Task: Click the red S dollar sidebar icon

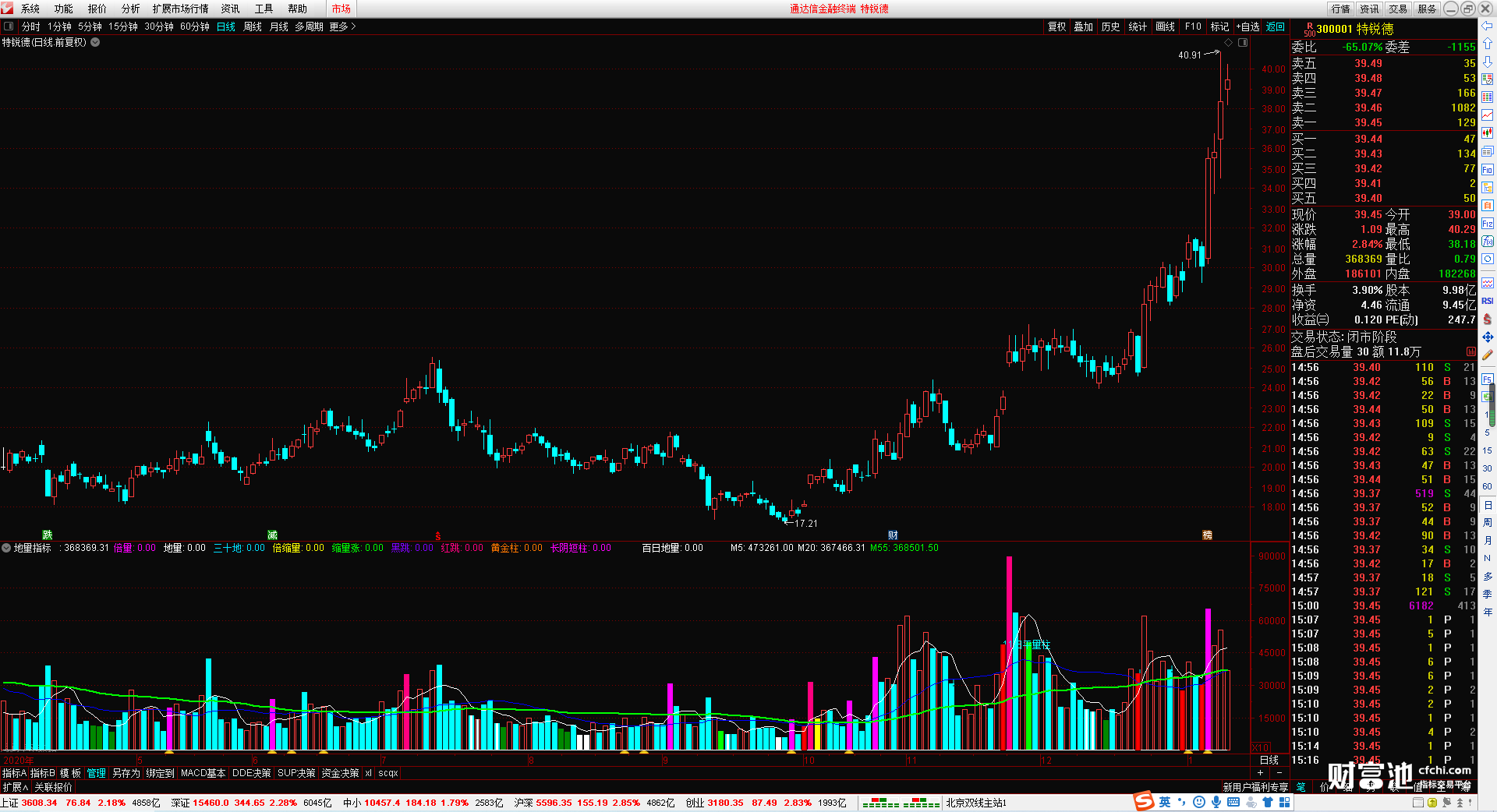Action: click(1487, 319)
